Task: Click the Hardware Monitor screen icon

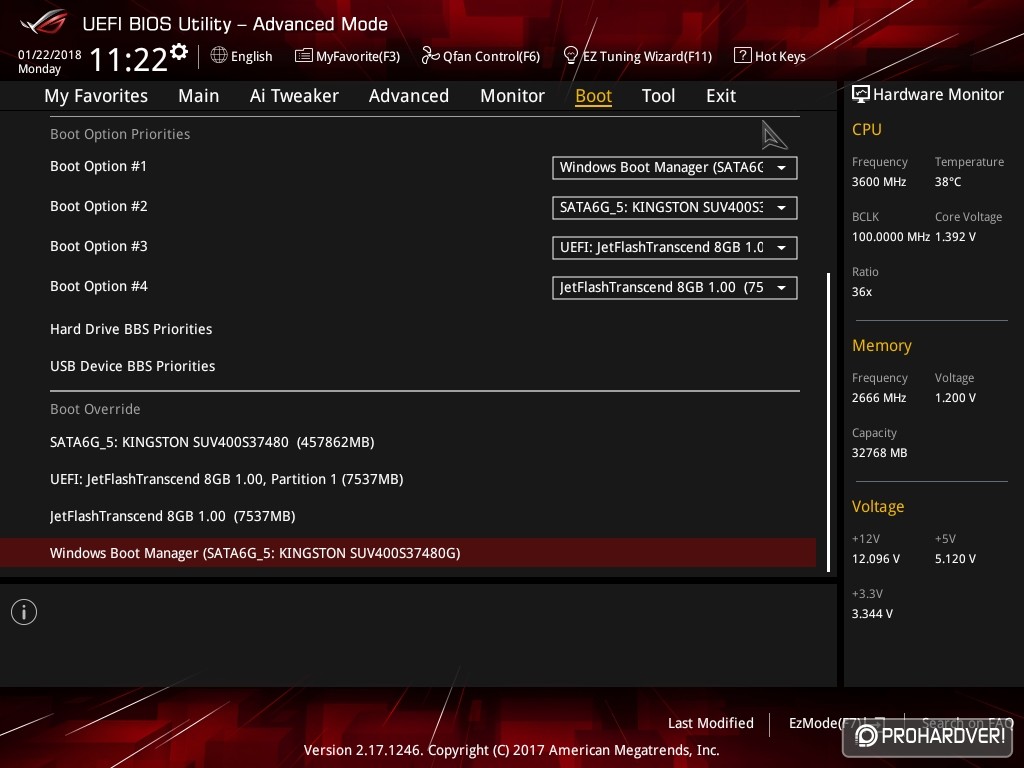Action: click(861, 95)
